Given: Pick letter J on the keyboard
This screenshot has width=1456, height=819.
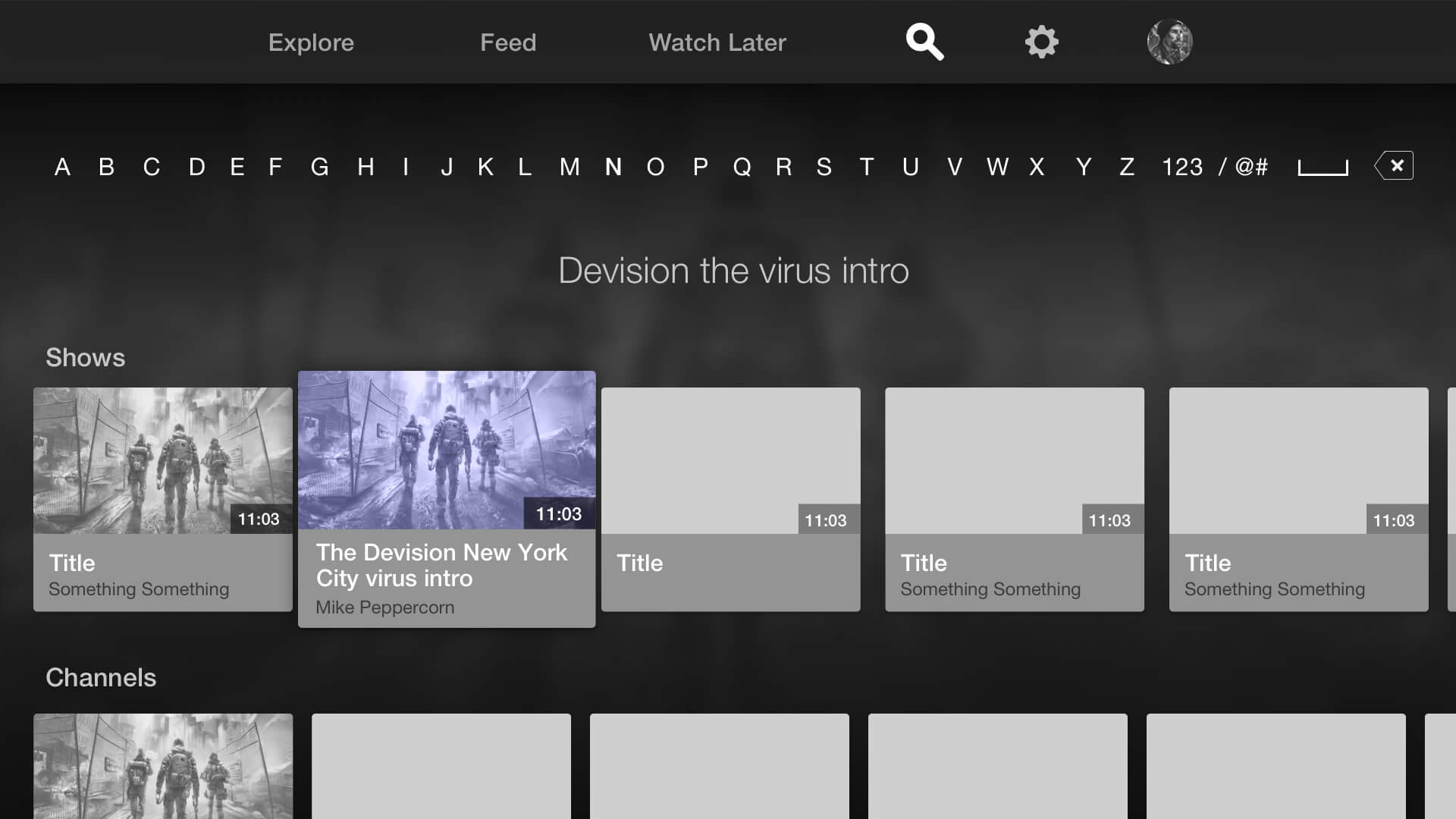Looking at the screenshot, I should pos(447,167).
